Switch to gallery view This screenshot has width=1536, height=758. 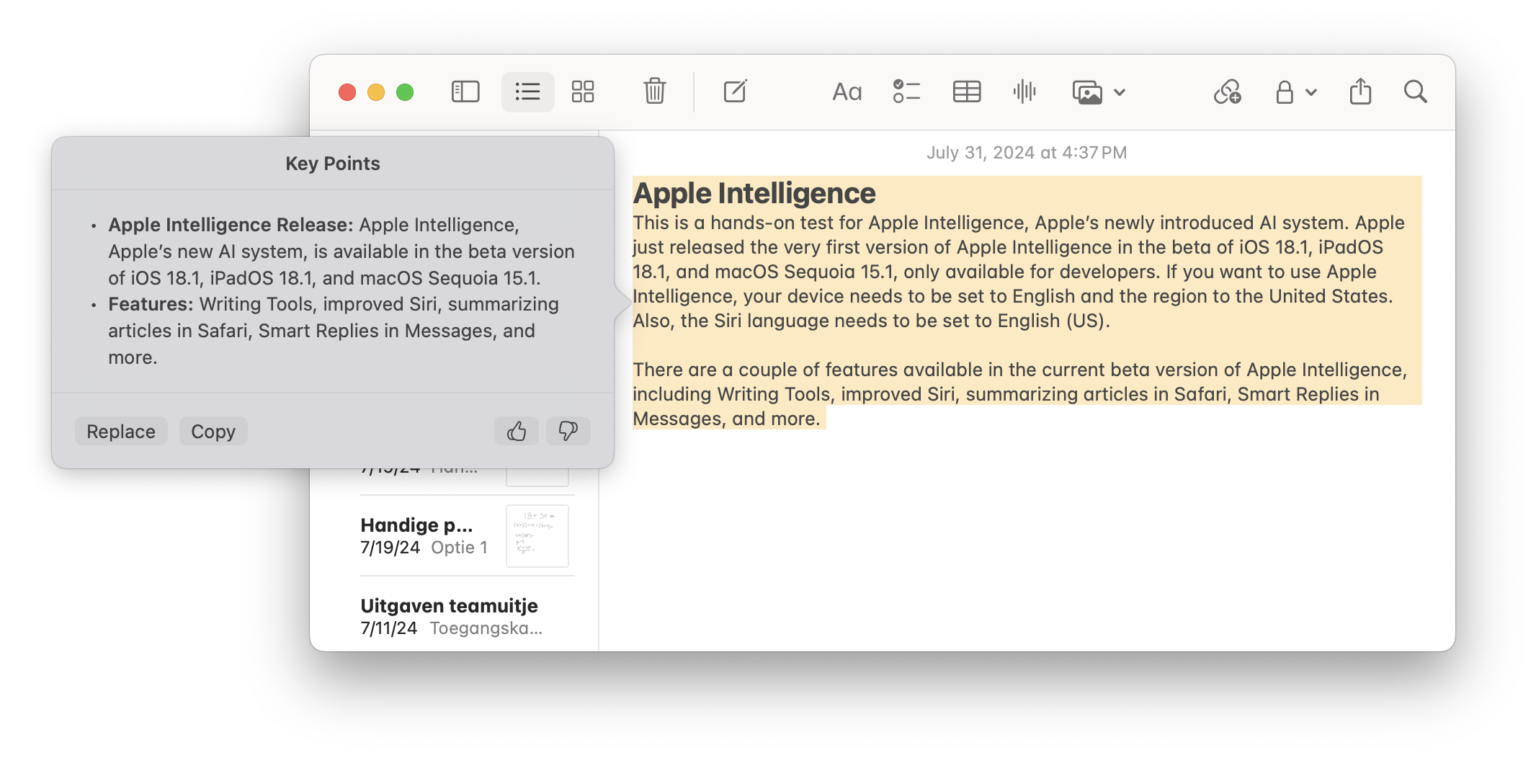[x=583, y=91]
